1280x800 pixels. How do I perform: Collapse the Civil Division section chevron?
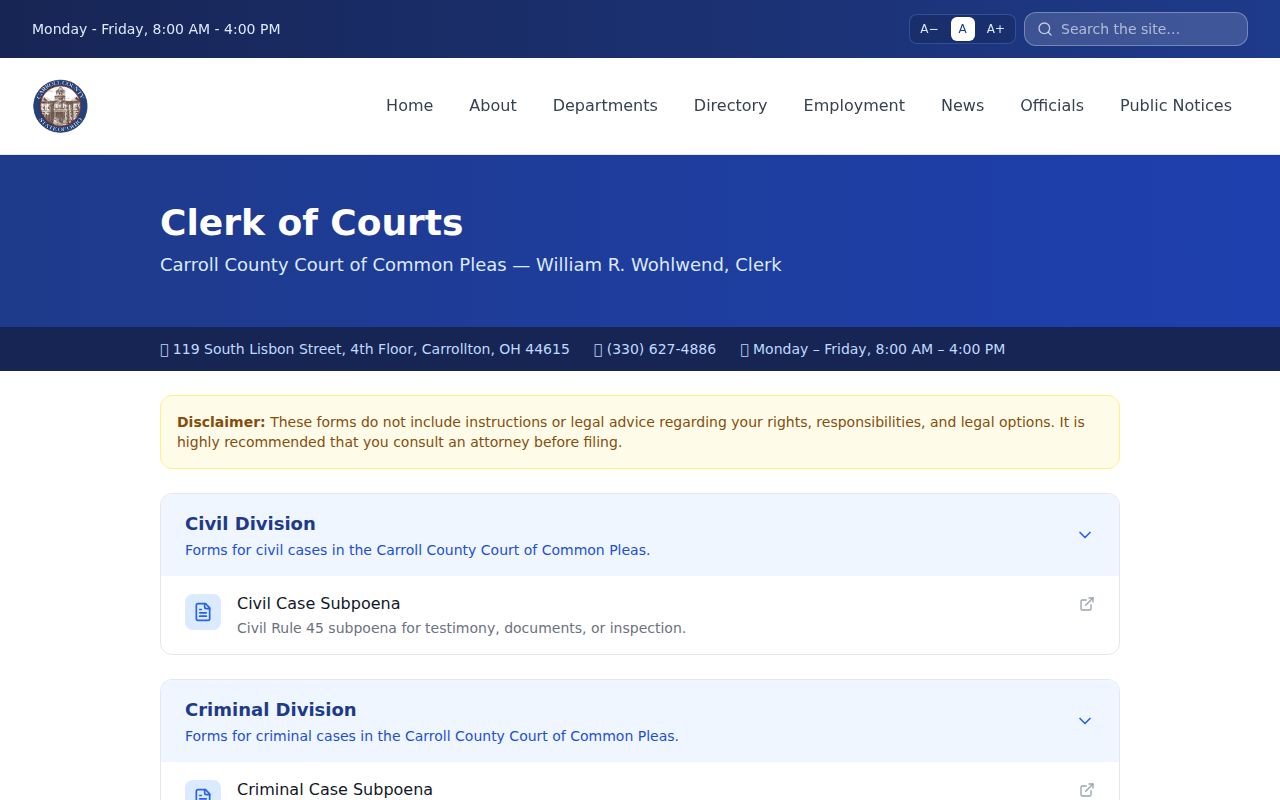point(1085,535)
